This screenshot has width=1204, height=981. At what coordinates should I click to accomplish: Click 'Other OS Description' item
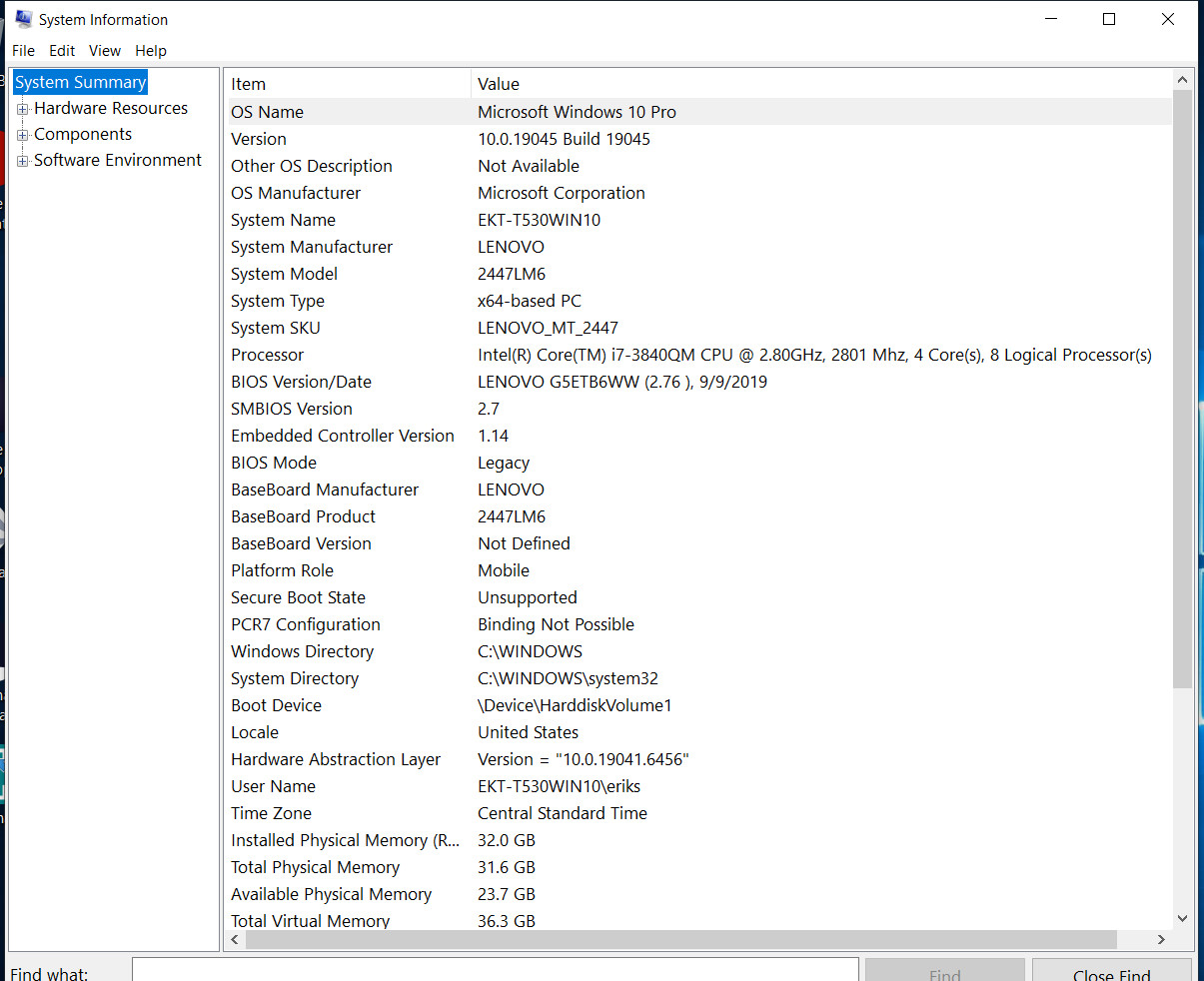click(x=312, y=166)
